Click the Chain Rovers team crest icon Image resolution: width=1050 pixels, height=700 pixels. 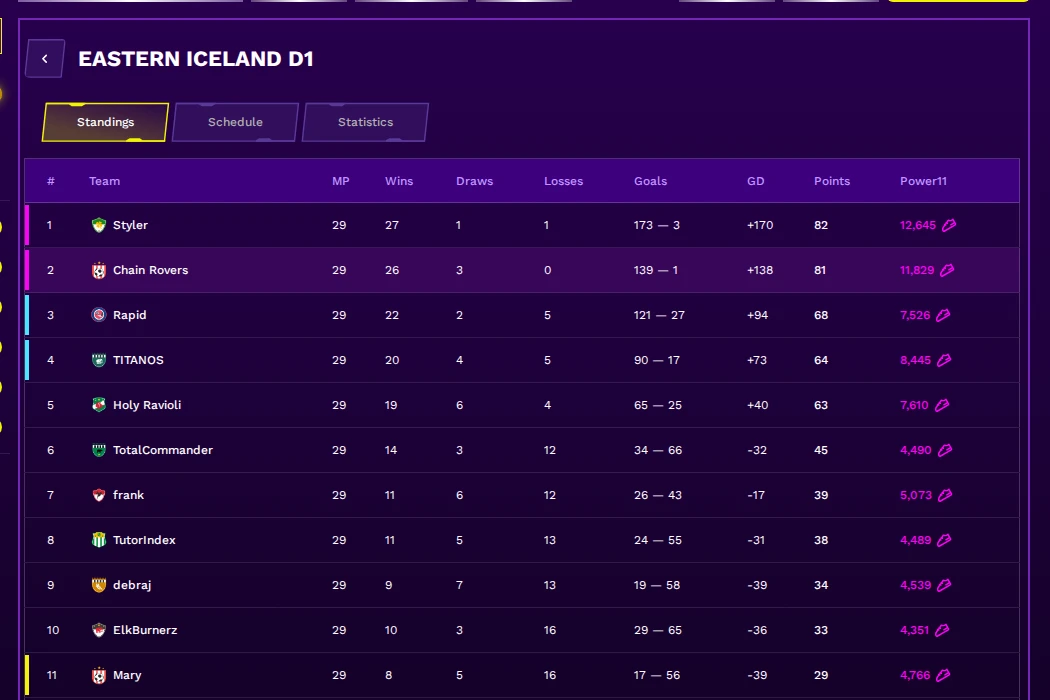(98, 270)
